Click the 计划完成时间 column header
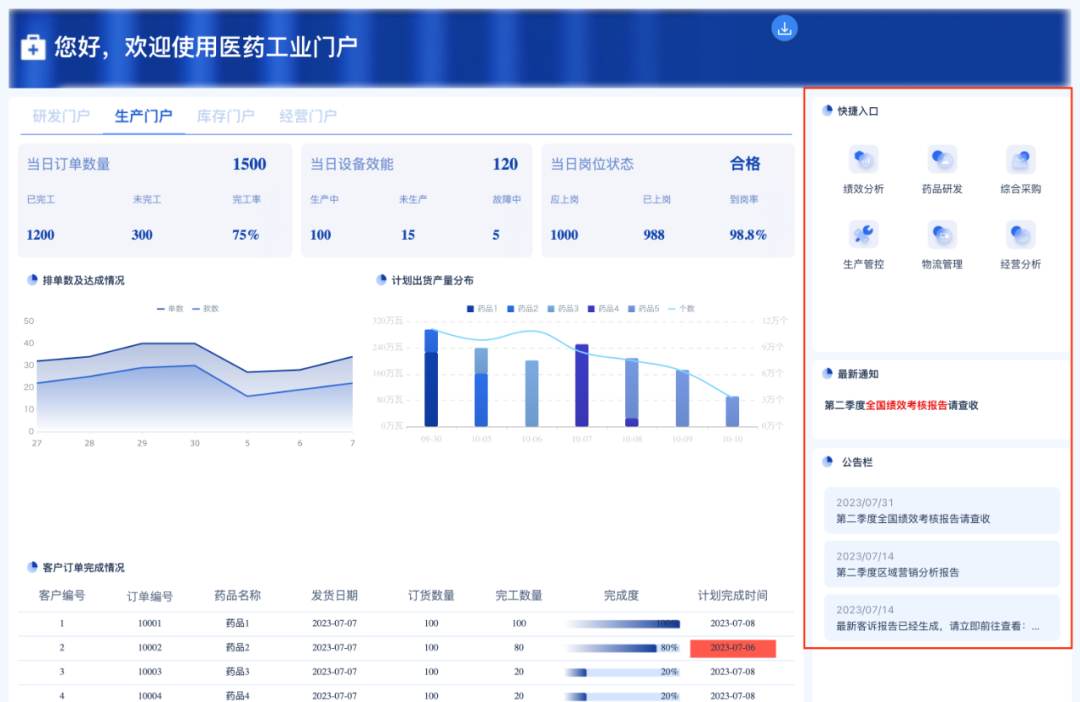Viewport: 1080px width, 702px height. pyautogui.click(x=732, y=595)
